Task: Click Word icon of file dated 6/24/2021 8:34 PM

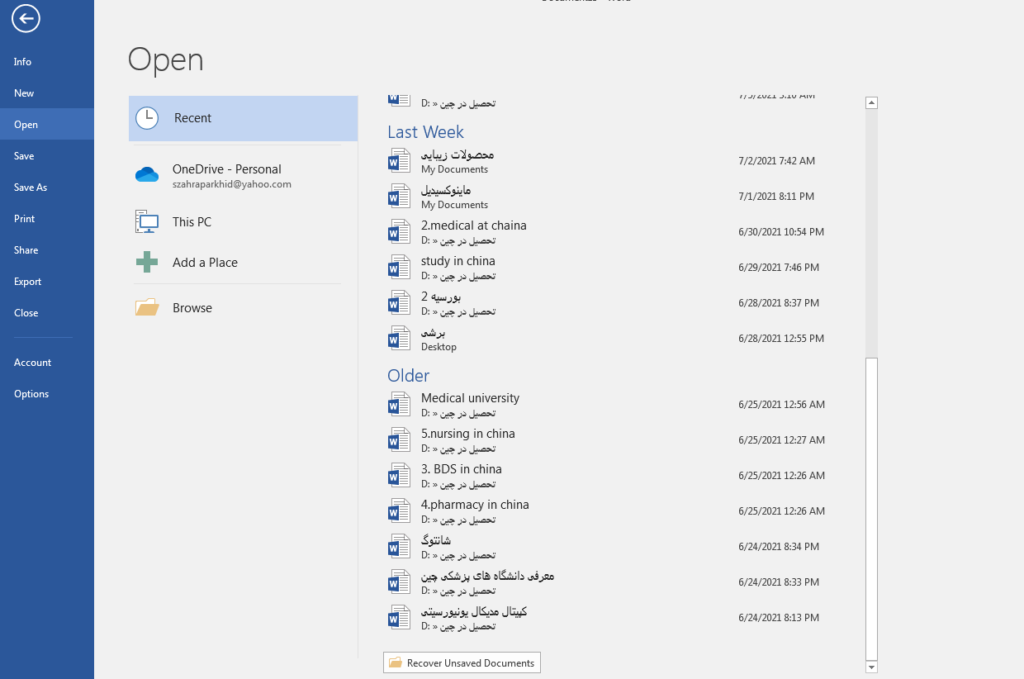Action: (399, 546)
